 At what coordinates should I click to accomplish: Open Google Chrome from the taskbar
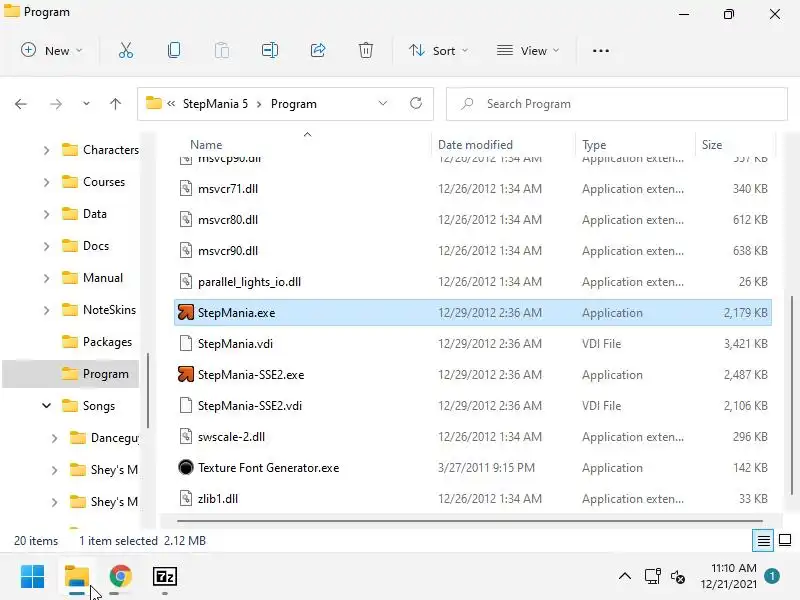click(120, 577)
